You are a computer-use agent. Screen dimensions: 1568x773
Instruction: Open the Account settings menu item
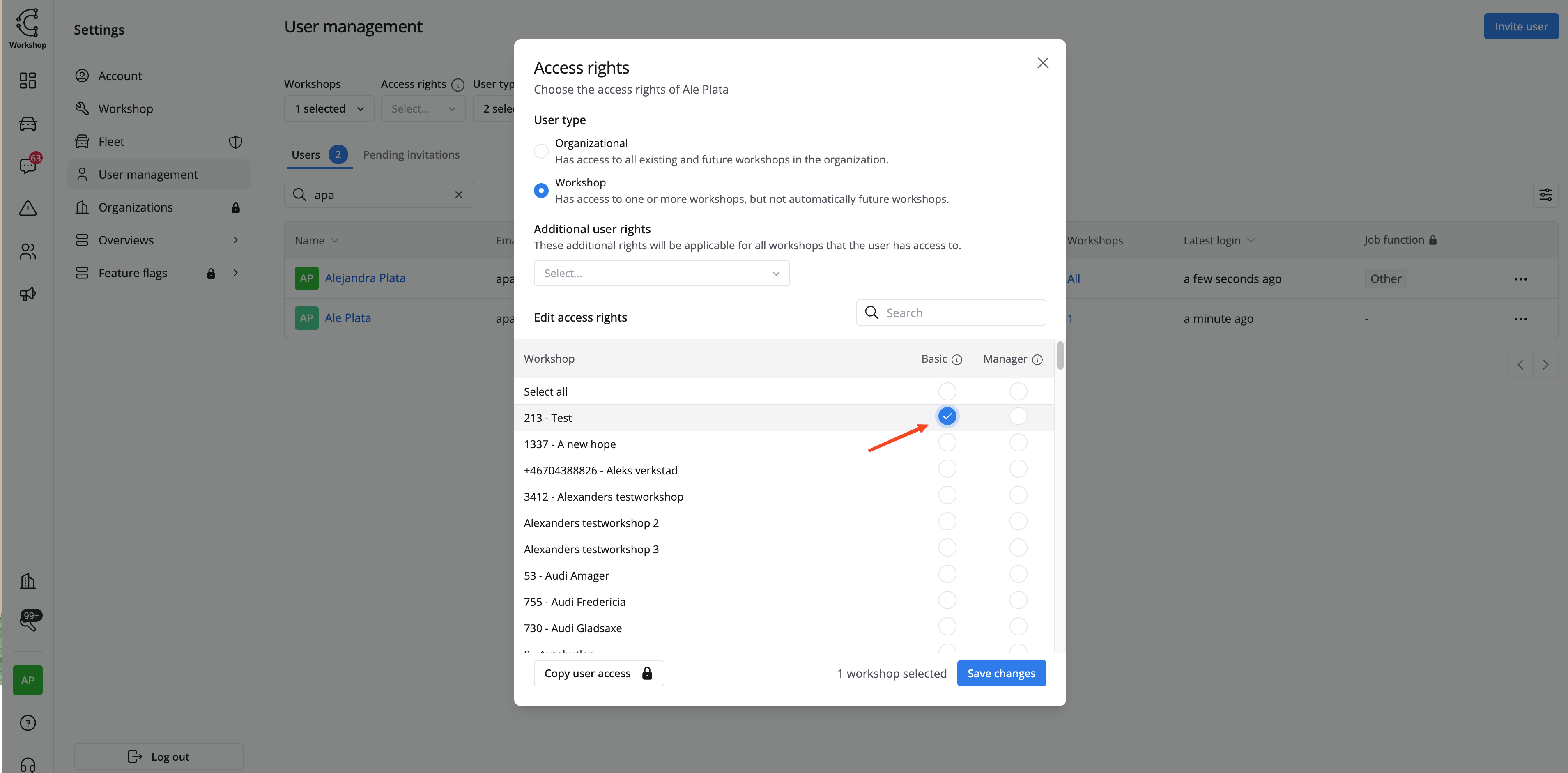120,76
